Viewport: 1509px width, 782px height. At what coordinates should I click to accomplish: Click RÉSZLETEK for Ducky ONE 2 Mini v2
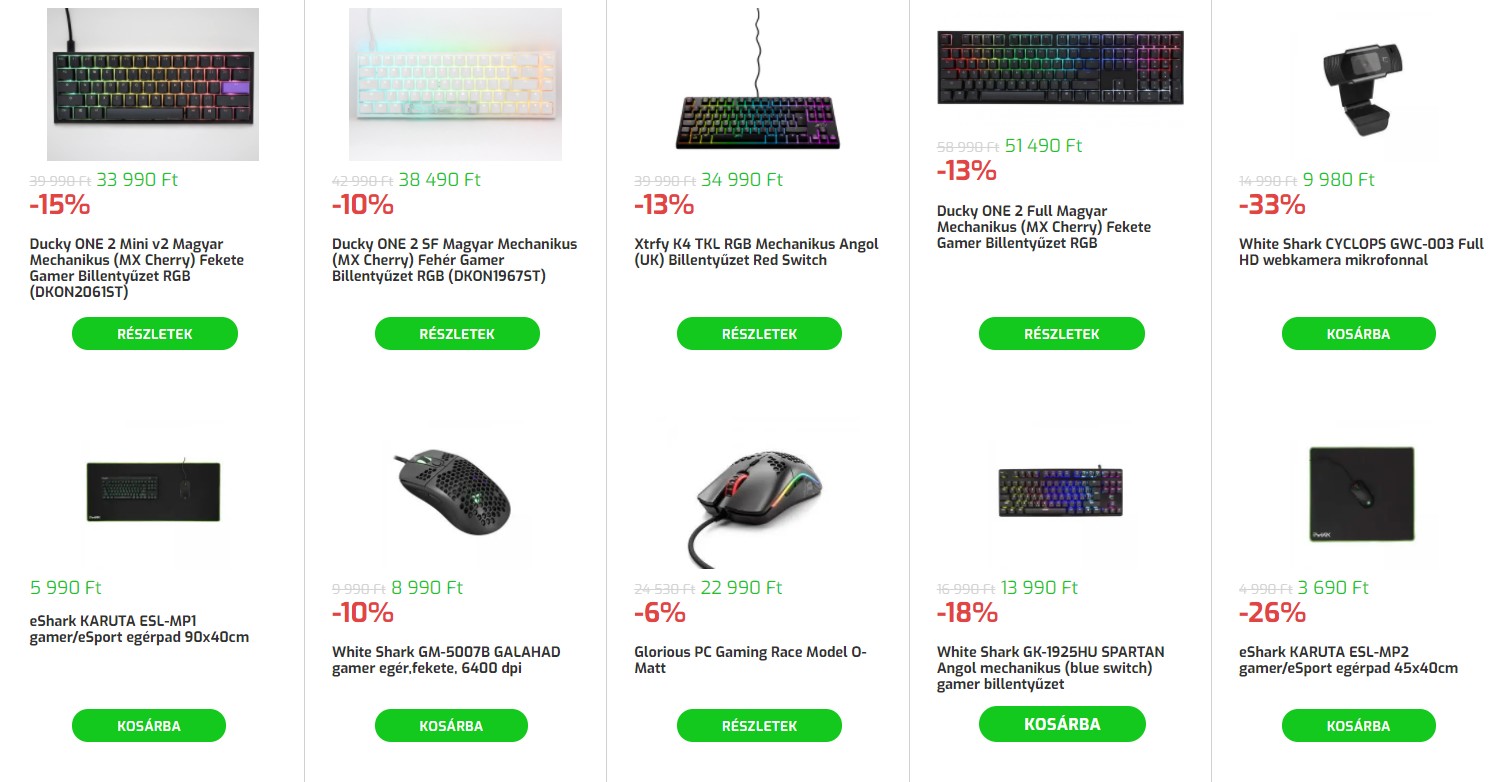coord(155,334)
